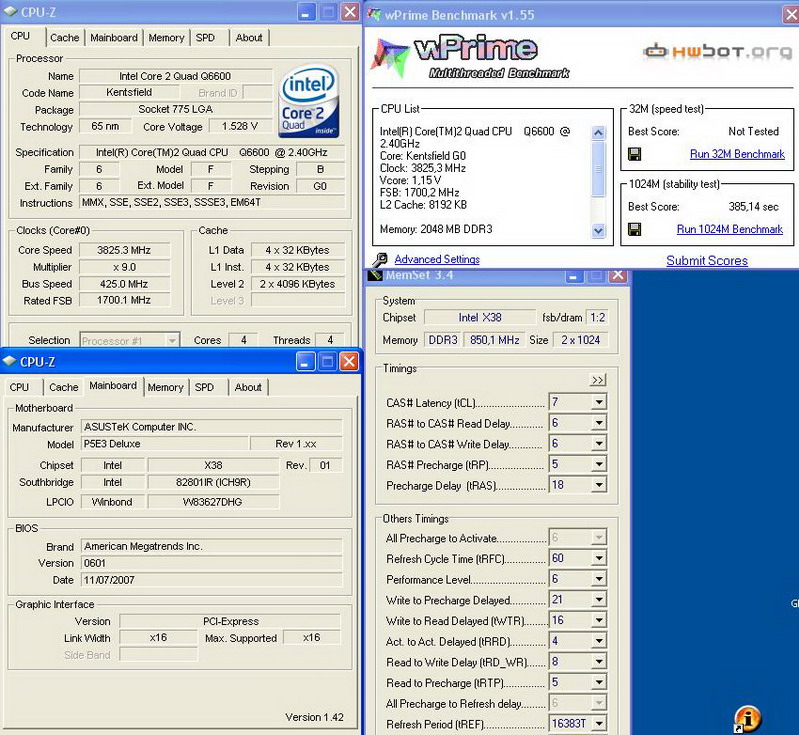This screenshot has width=799, height=735.
Task: Open About tab in lower CPU-Z window
Action: tap(248, 387)
